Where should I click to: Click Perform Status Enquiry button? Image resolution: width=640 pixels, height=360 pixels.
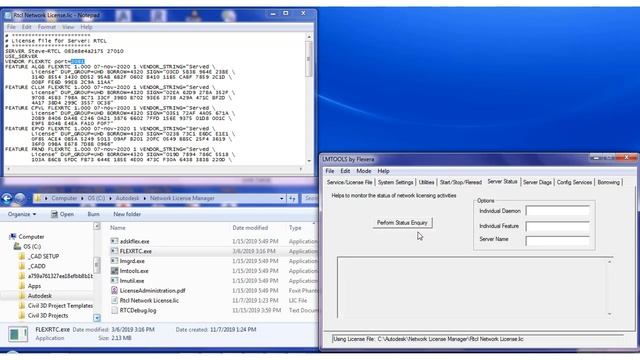tap(402, 223)
